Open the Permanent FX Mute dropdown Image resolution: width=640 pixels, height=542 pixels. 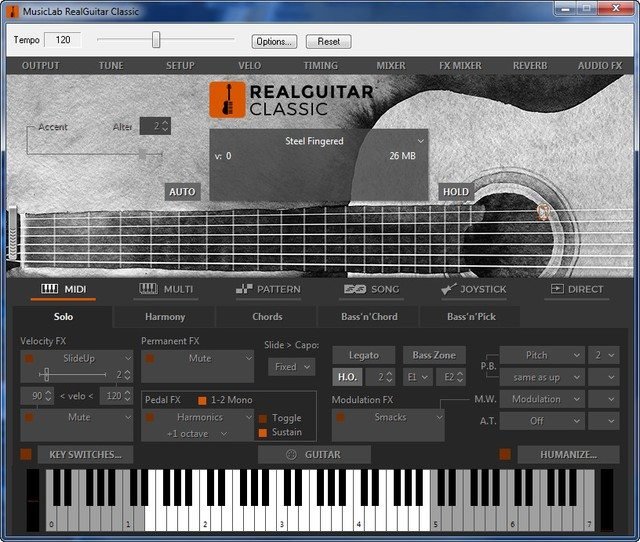(249, 358)
